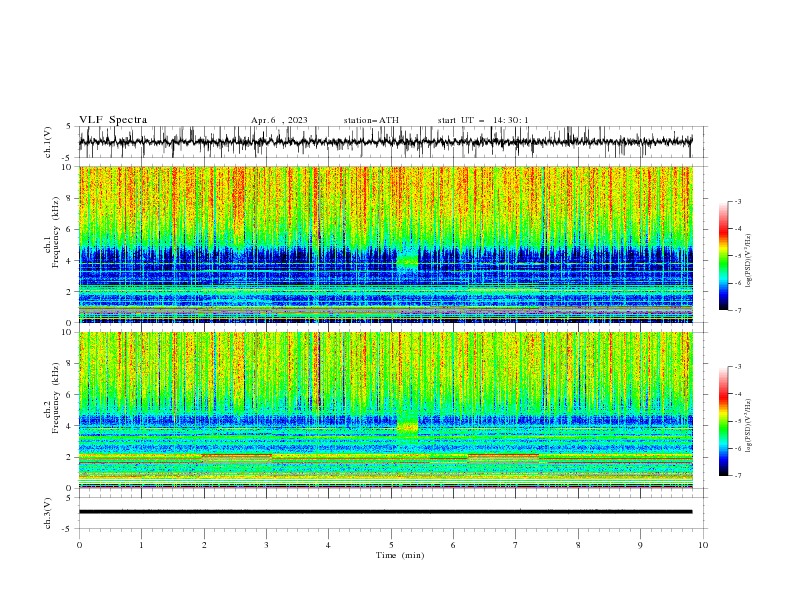792x612 pixels.
Task: Click the red 2 kHz line between minutes 6 and 7 in ch.2
Action: (504, 455)
